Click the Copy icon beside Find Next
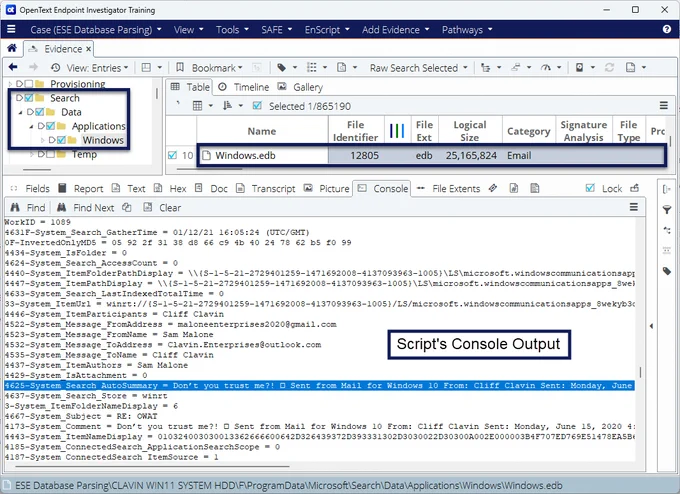The width and height of the screenshot is (680, 494). tap(127, 207)
